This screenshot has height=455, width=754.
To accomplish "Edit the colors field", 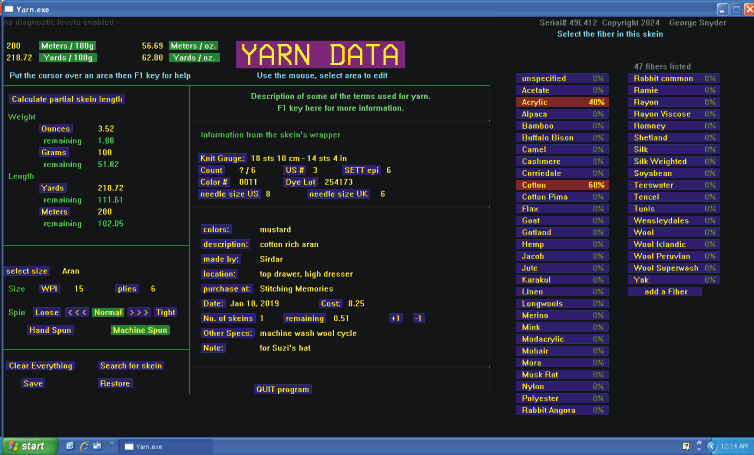I will tap(216, 229).
